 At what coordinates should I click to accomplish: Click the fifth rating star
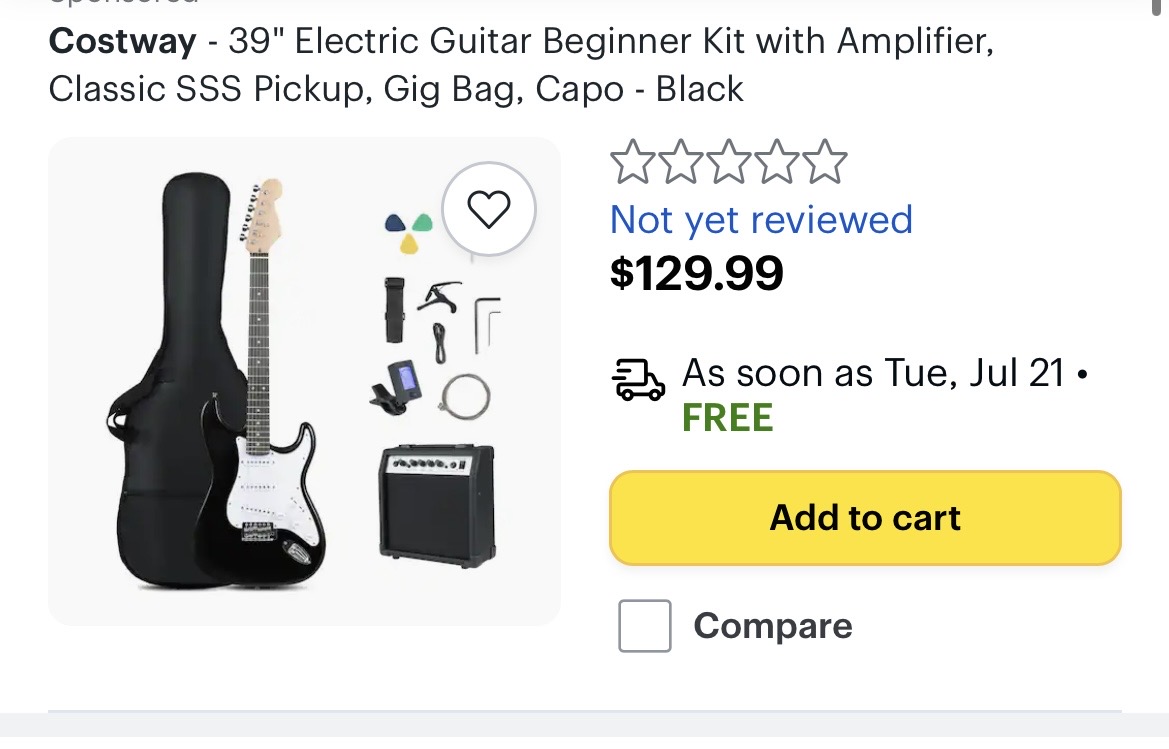824,162
